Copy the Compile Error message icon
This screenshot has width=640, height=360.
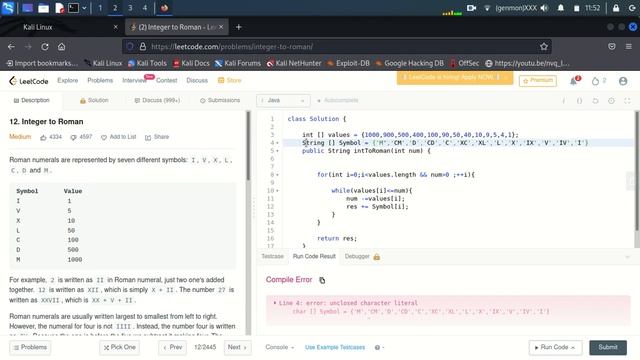pos(322,280)
